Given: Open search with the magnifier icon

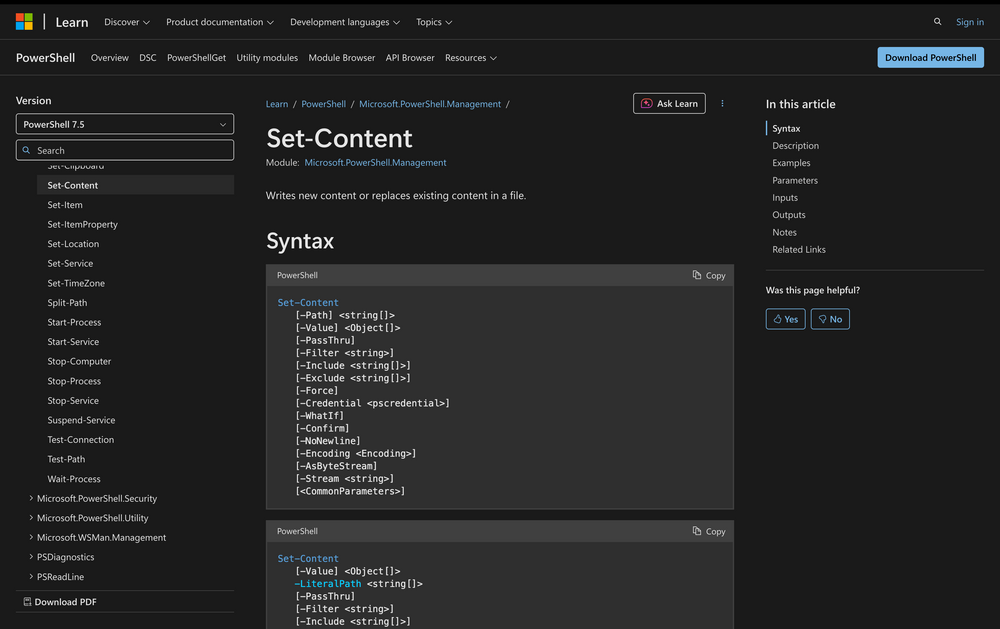Looking at the screenshot, I should (937, 22).
